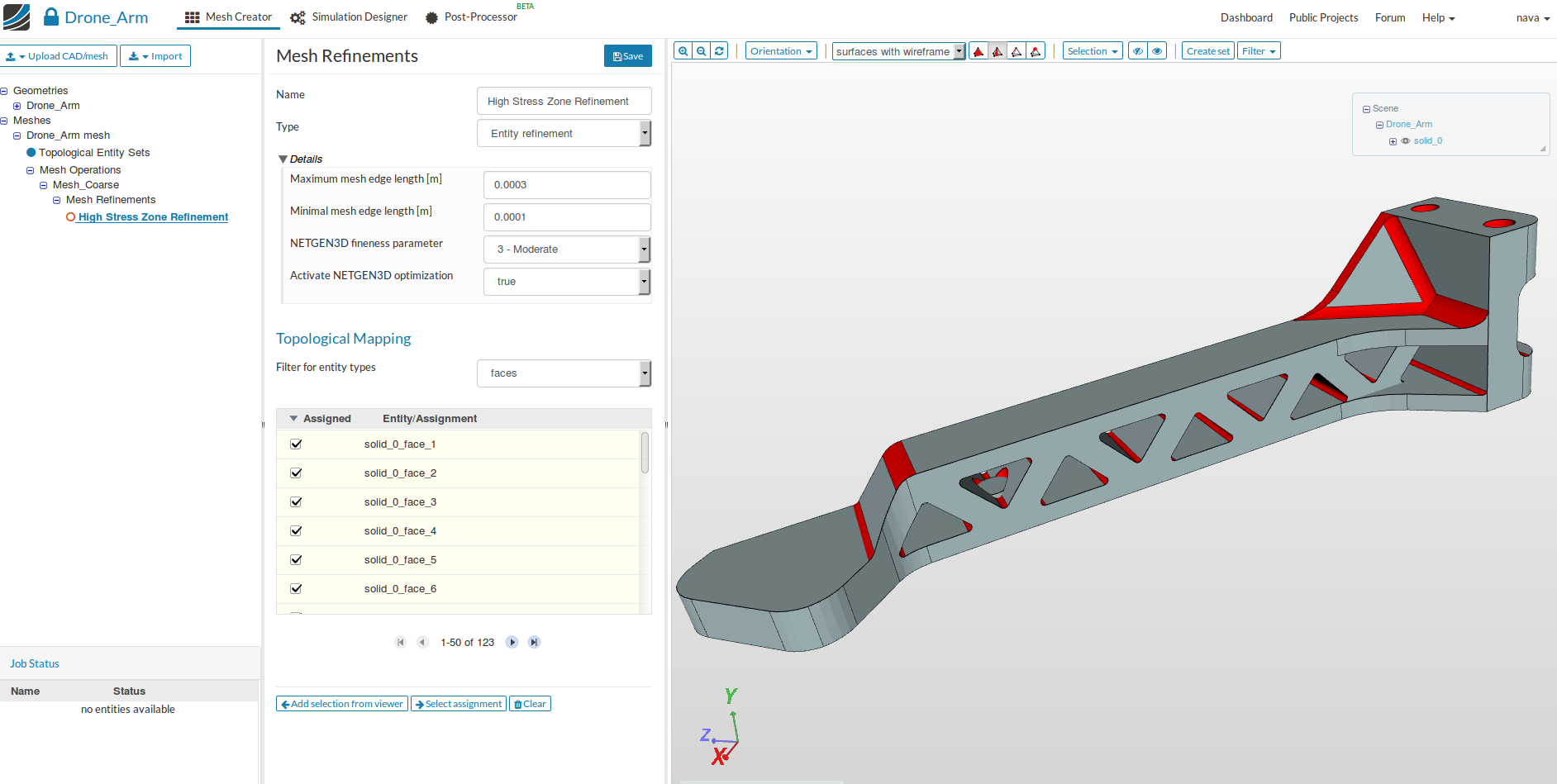1557x784 pixels.
Task: Zoom in the 3D viewer
Action: 683,51
